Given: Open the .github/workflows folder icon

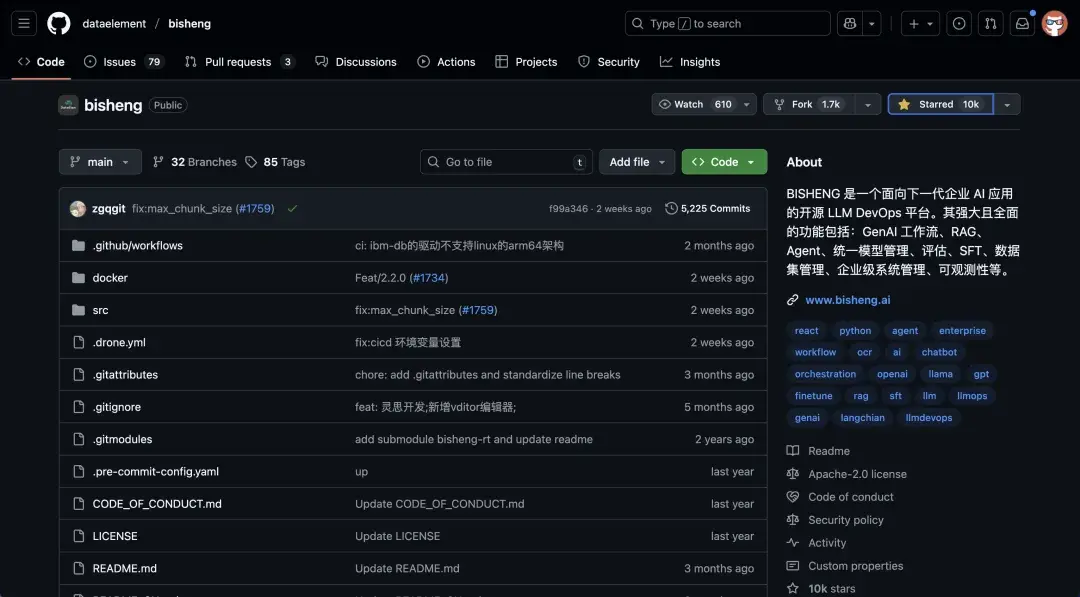Looking at the screenshot, I should (81, 244).
